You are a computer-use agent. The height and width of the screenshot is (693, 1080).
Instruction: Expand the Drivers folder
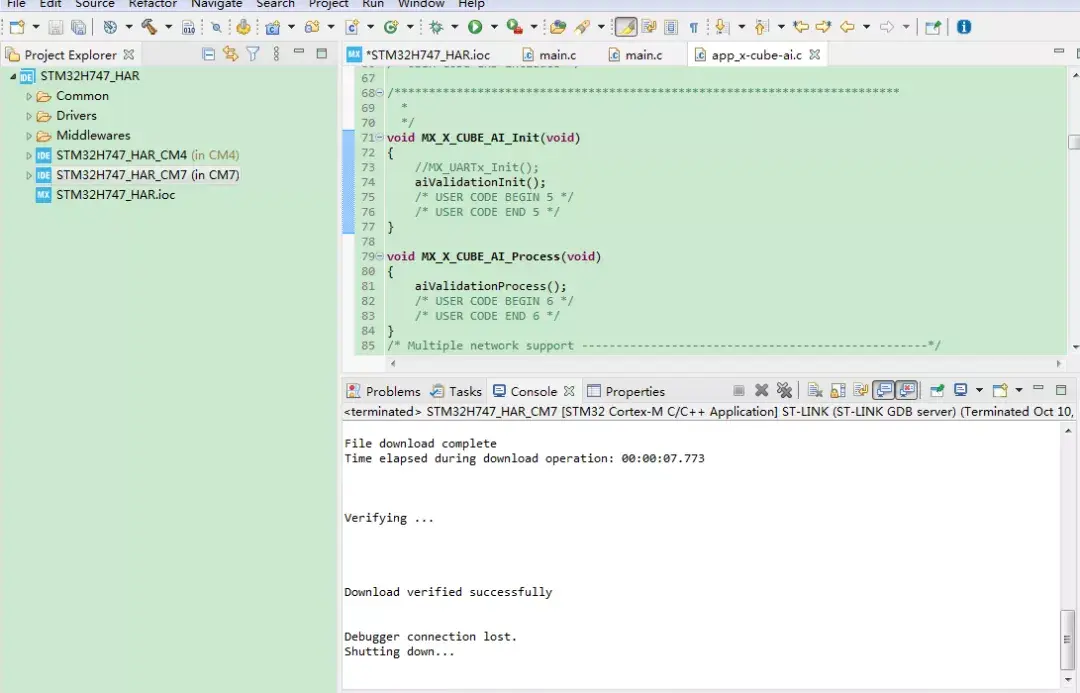pos(28,116)
